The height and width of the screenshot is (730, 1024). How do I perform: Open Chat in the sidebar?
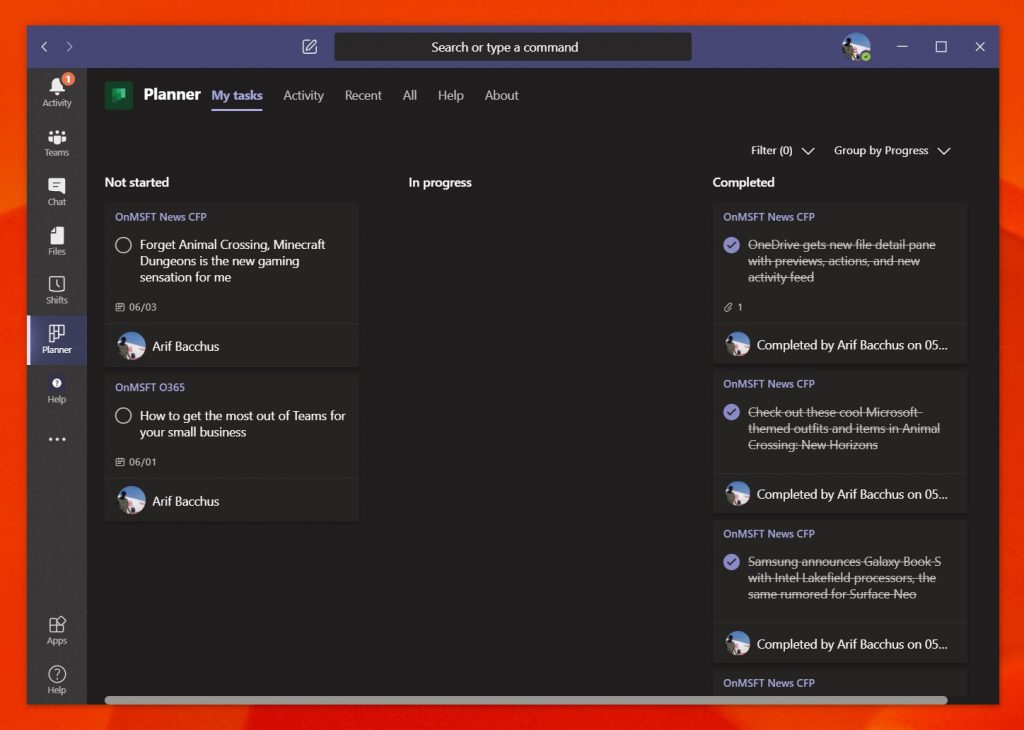[x=57, y=192]
